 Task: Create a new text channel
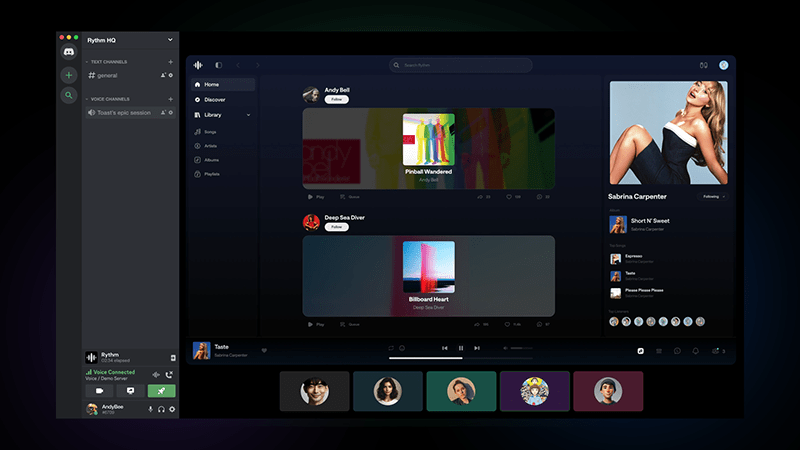(170, 62)
